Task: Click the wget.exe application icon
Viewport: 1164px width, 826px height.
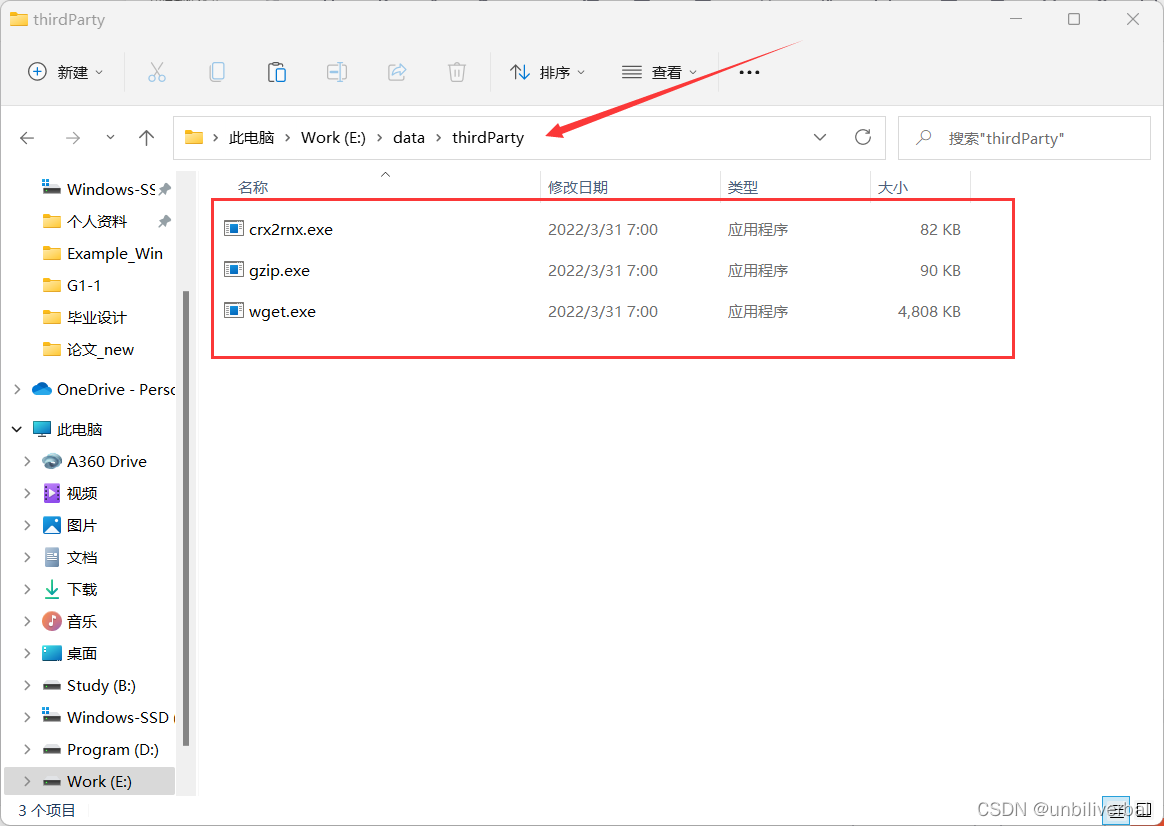Action: [x=234, y=311]
